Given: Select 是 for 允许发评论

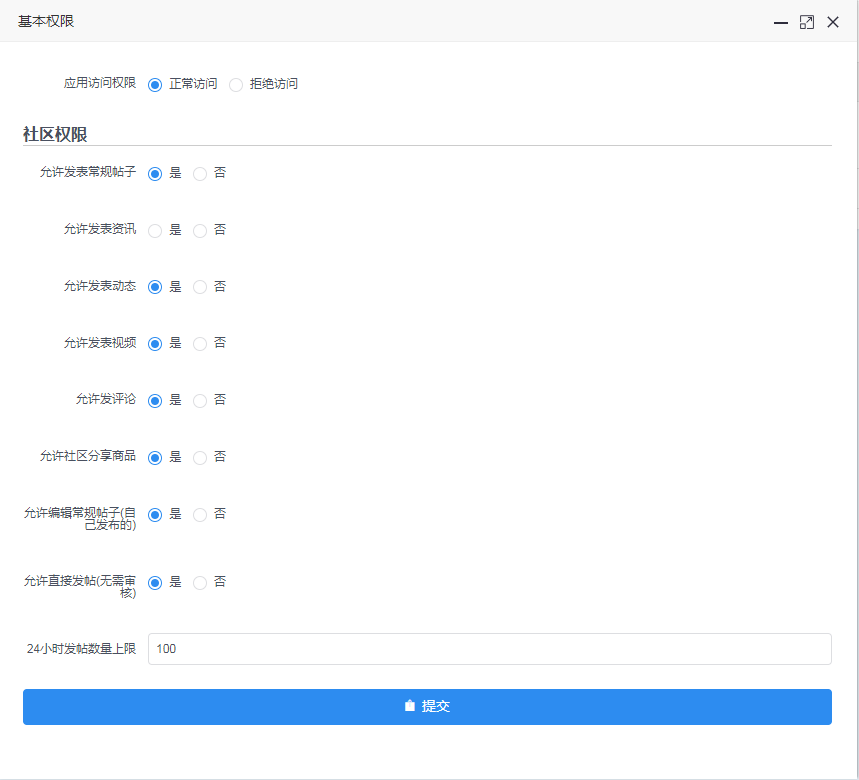Looking at the screenshot, I should pyautogui.click(x=155, y=401).
